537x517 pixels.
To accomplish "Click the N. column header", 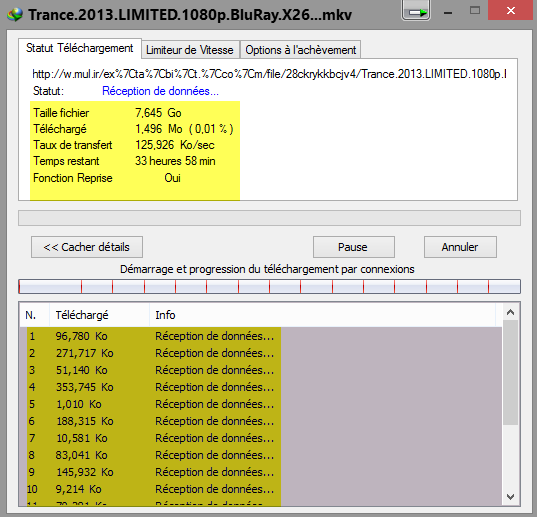I will click(x=34, y=315).
